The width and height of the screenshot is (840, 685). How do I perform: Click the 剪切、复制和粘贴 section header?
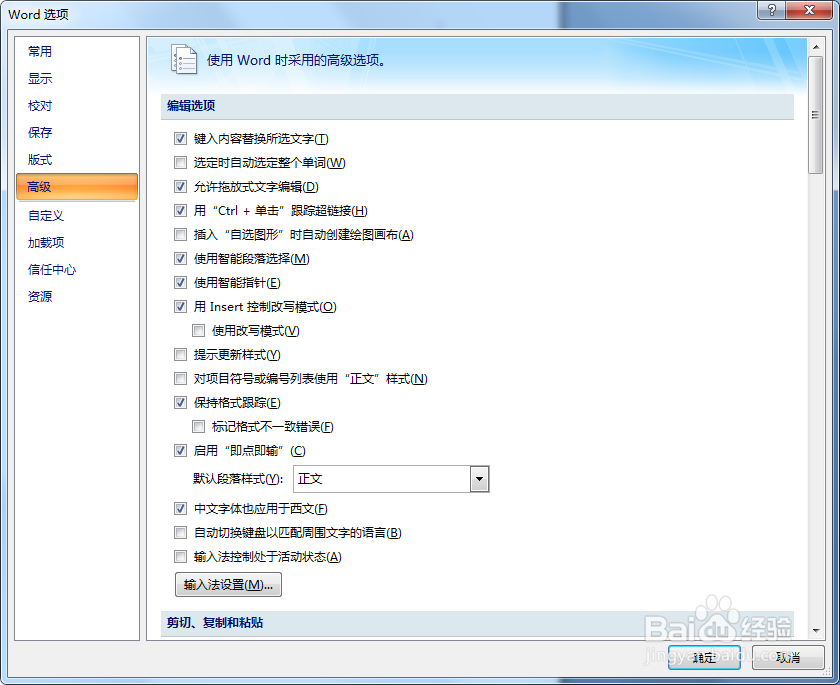click(x=477, y=622)
